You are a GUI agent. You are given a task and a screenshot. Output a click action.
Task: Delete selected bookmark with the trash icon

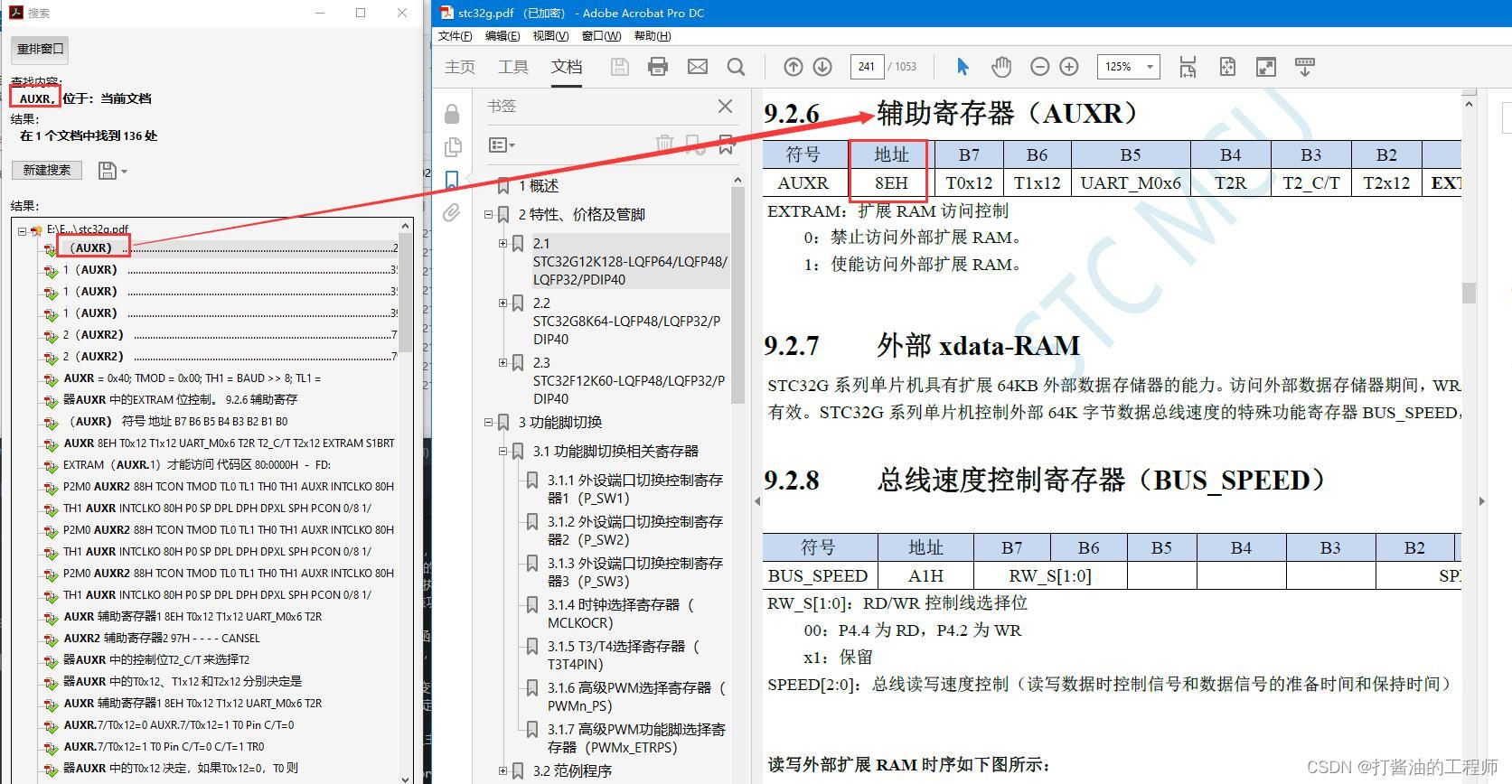[664, 144]
